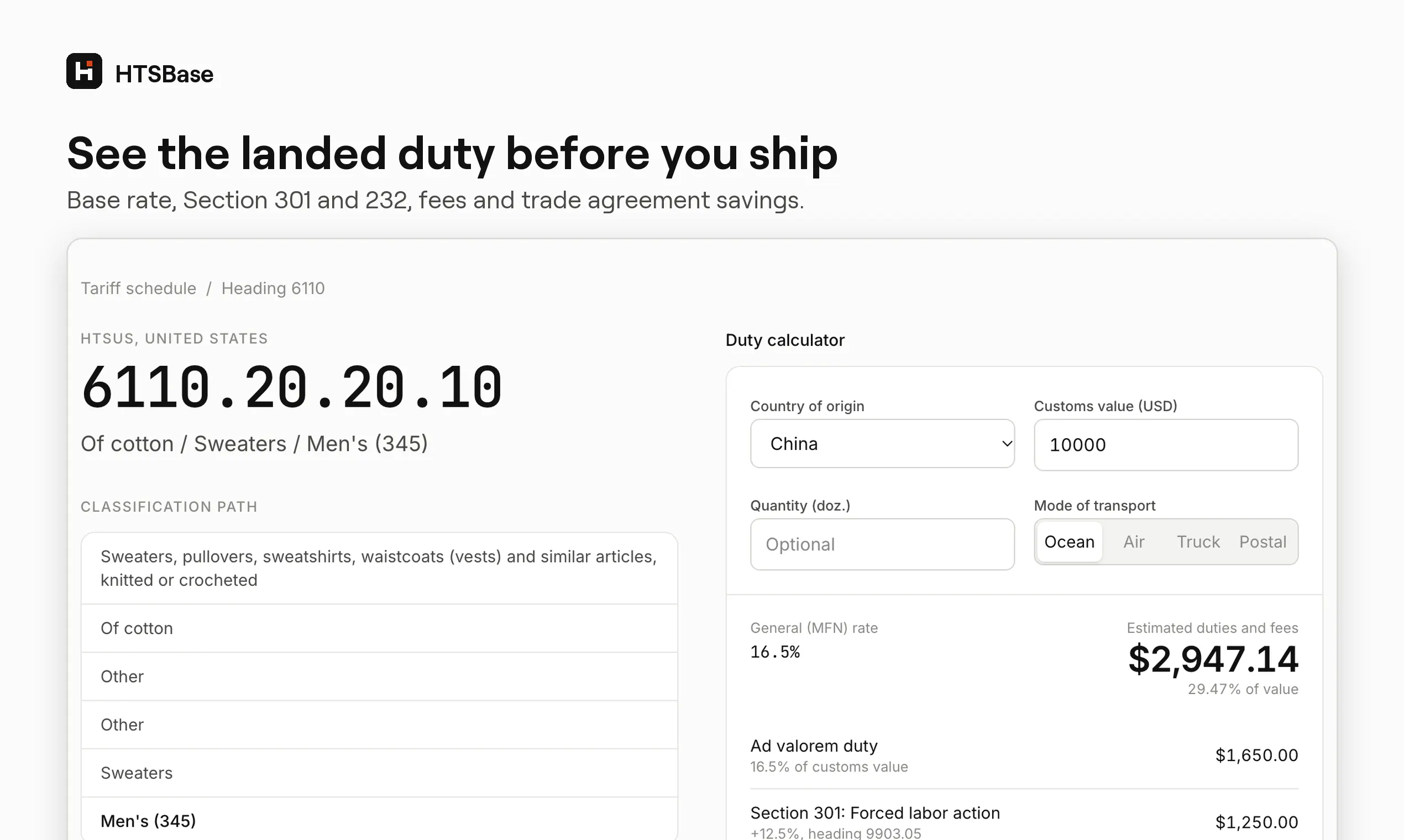This screenshot has width=1404, height=840.
Task: Select Air mode of transport
Action: pos(1134,542)
